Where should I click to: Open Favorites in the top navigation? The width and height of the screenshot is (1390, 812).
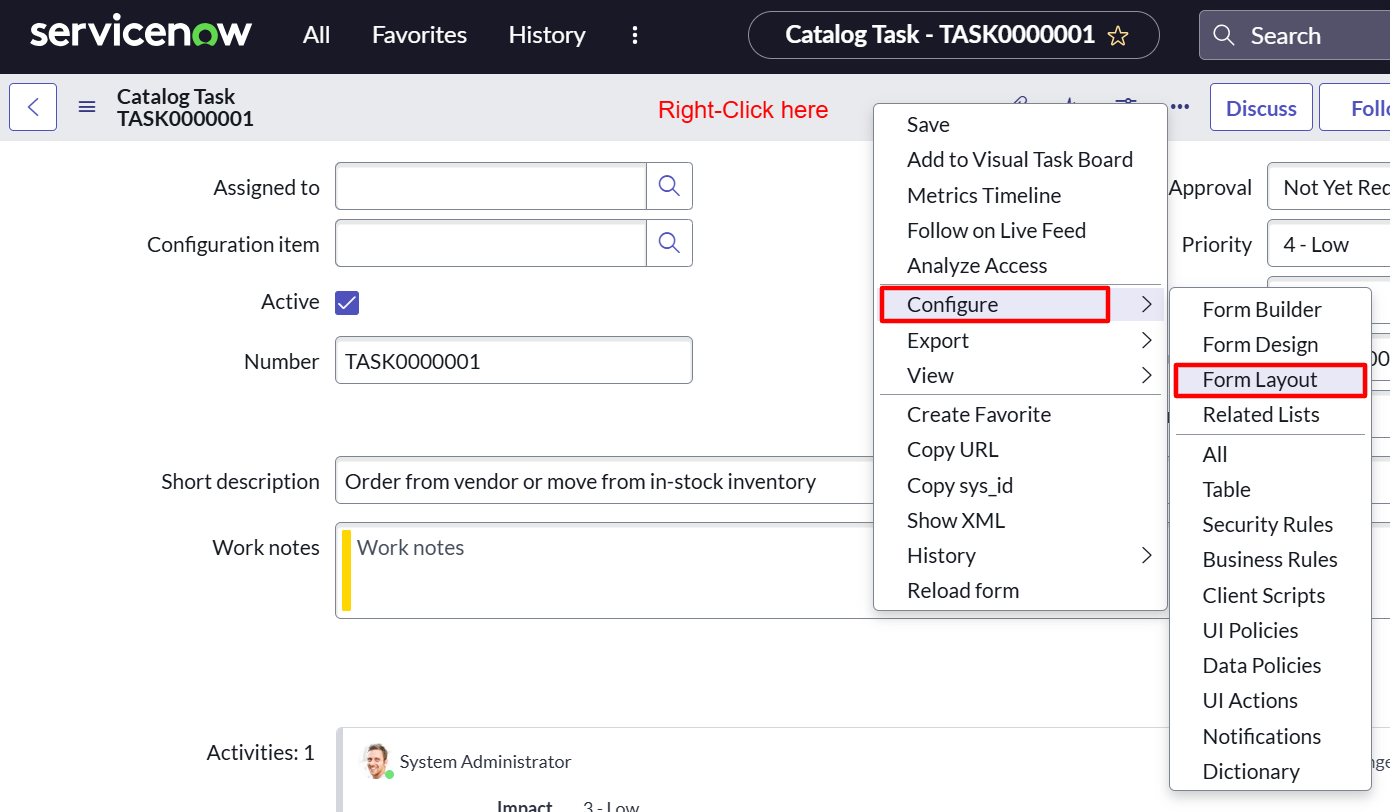click(419, 35)
